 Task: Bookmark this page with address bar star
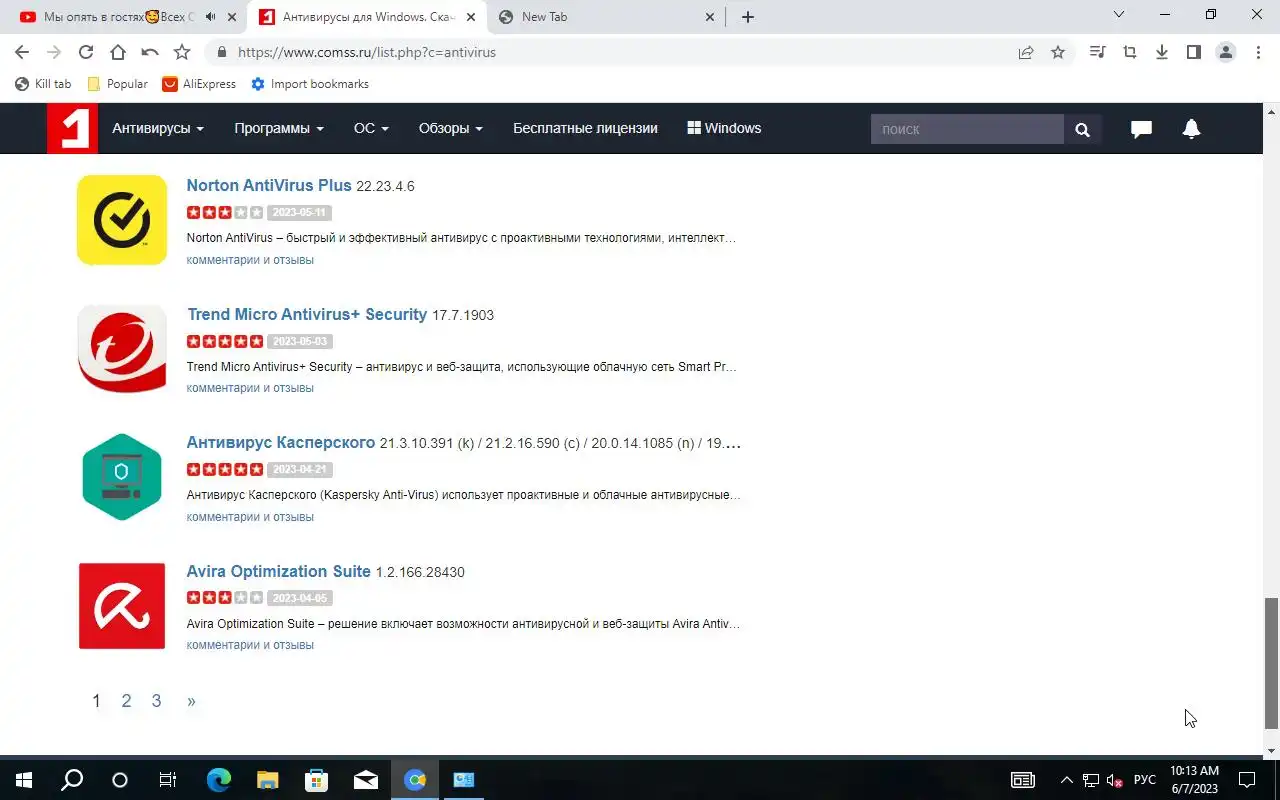click(1058, 52)
